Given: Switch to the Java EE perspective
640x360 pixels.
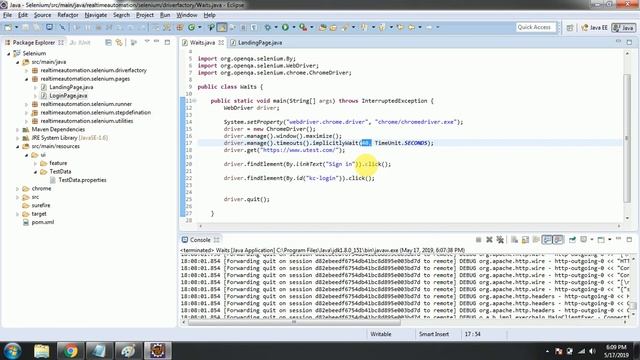Looking at the screenshot, I should (x=594, y=28).
